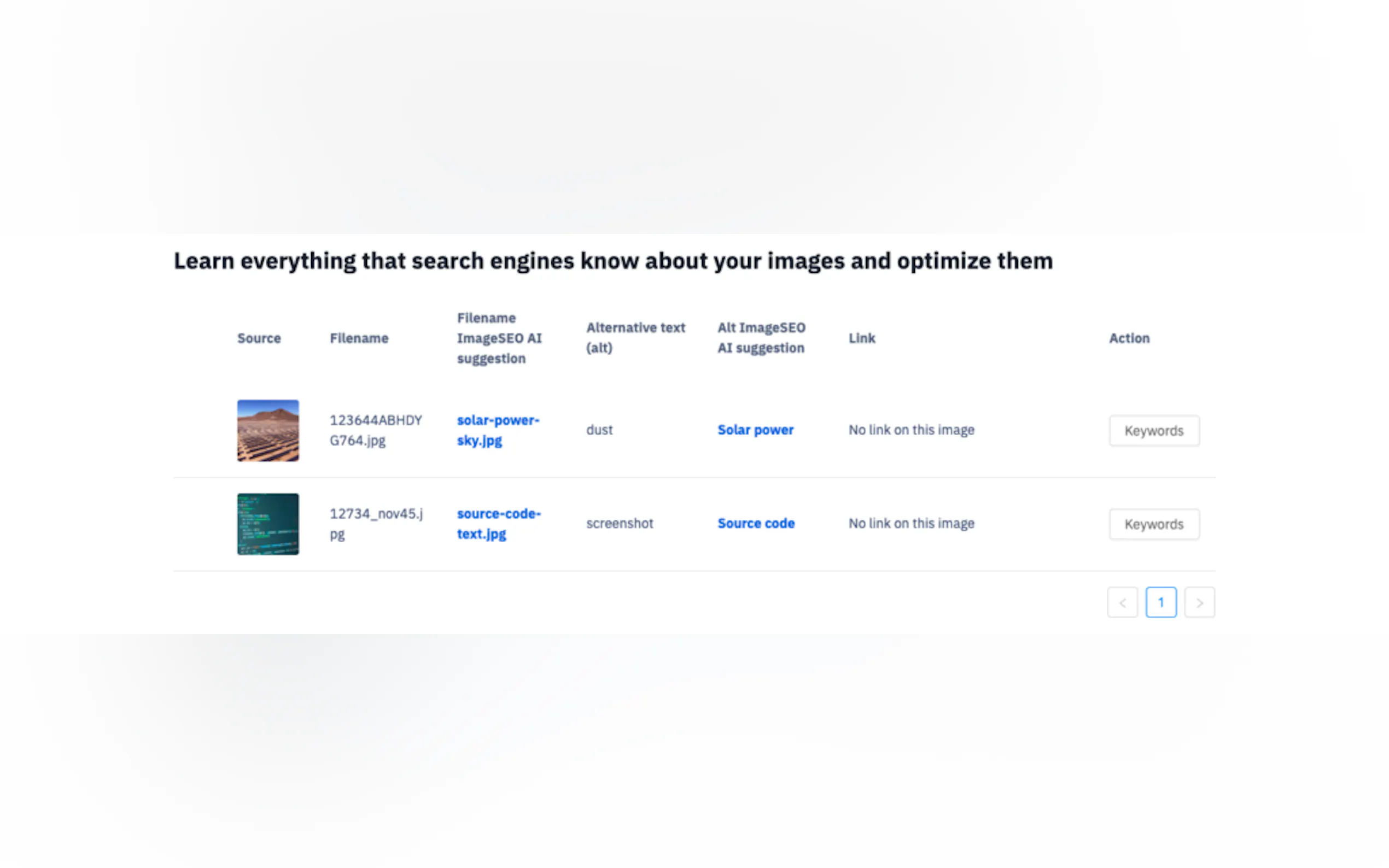Select page 1 in pagination
The width and height of the screenshot is (1389, 868).
click(x=1160, y=602)
